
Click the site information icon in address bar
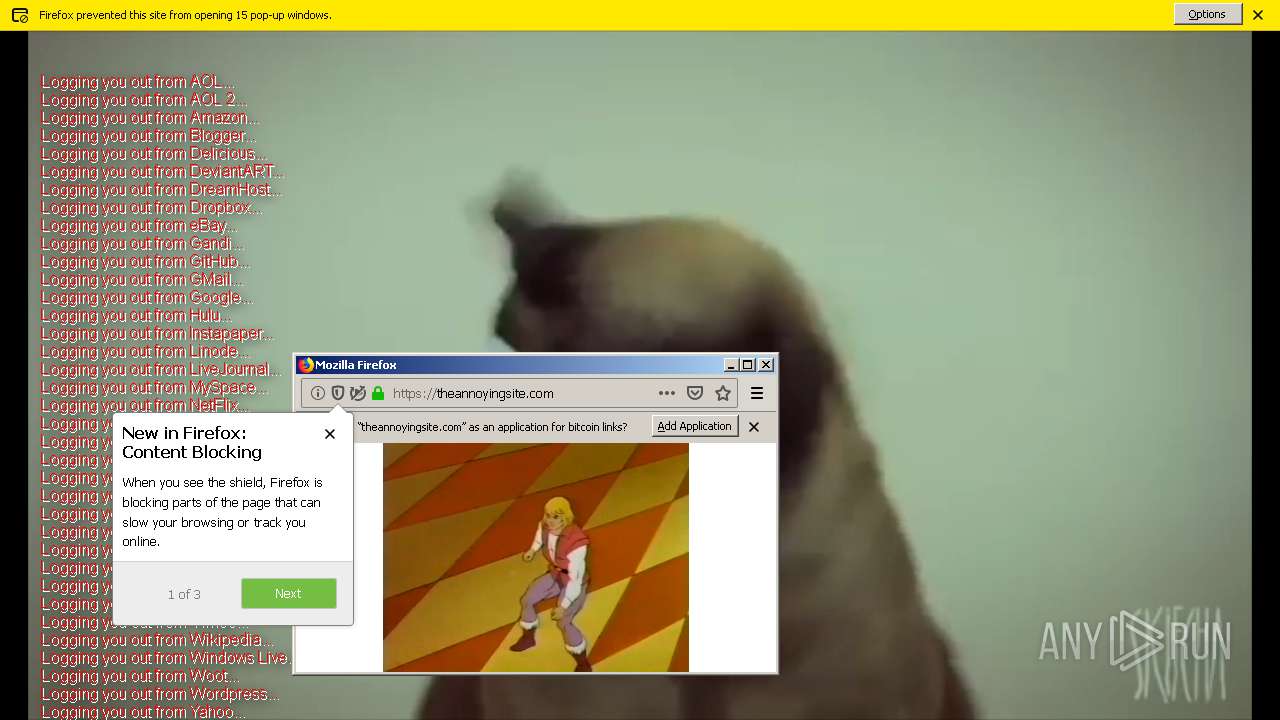[x=318, y=393]
